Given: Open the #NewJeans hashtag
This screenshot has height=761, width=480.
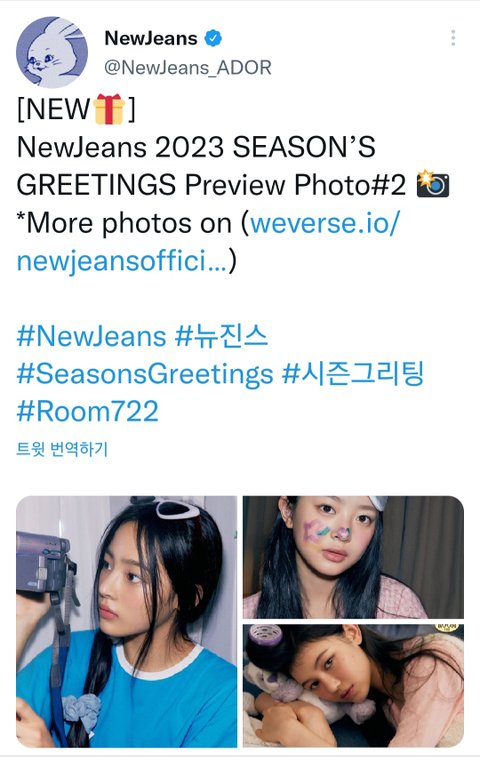Looking at the screenshot, I should click(x=91, y=336).
